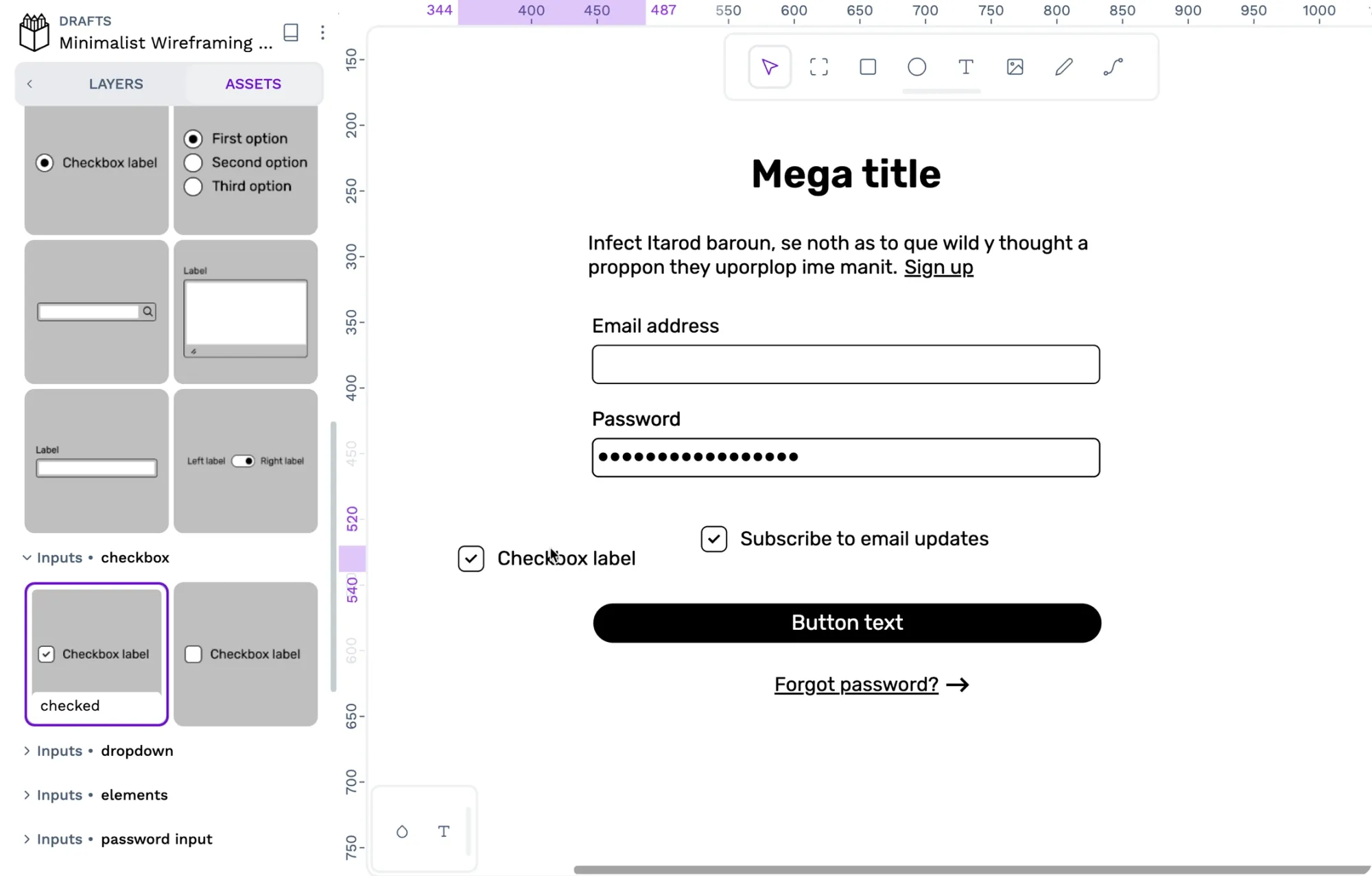Click the Email address input field
The width and height of the screenshot is (1372, 876).
click(x=845, y=363)
